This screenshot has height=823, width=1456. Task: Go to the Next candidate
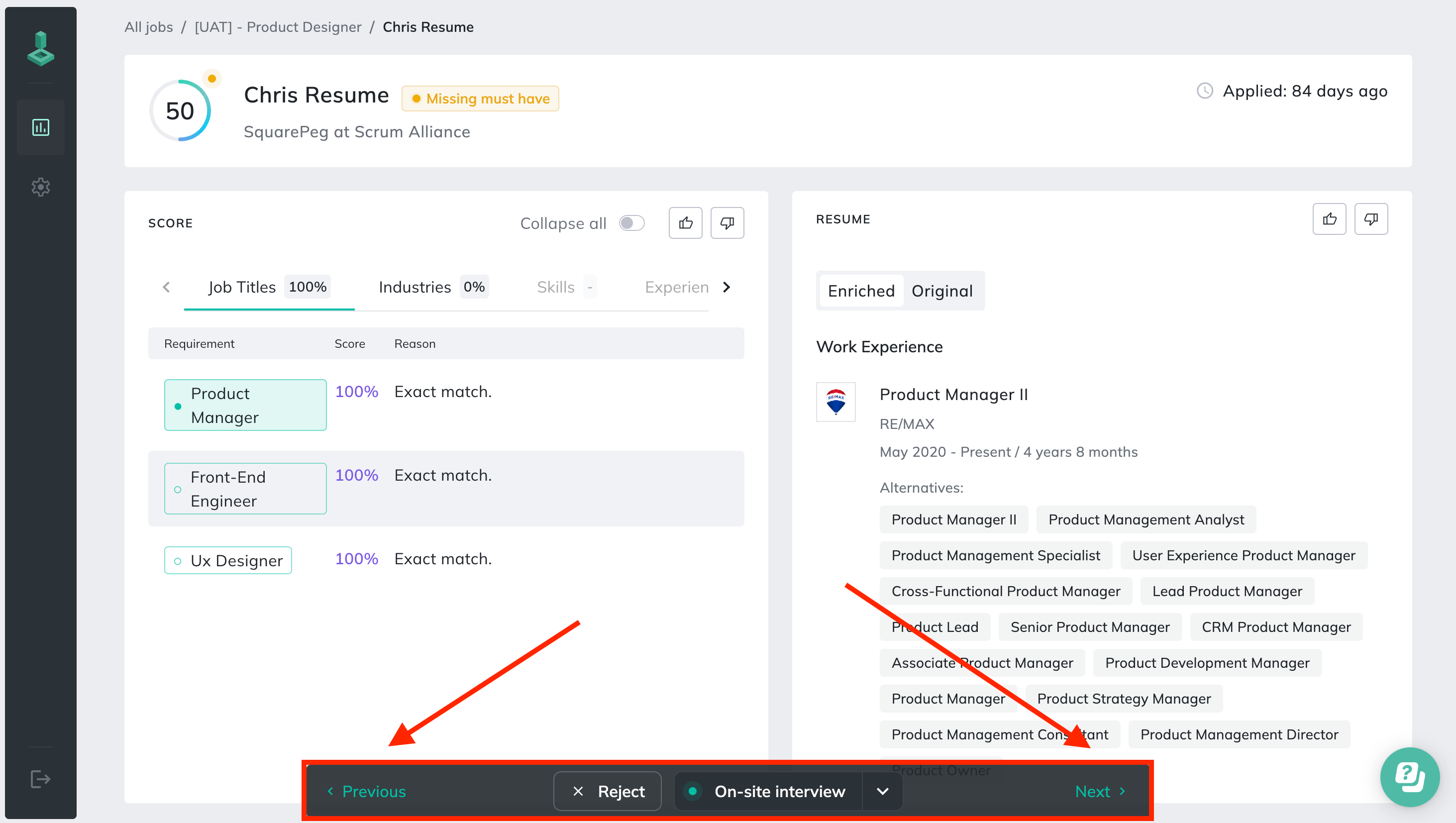click(x=1100, y=791)
